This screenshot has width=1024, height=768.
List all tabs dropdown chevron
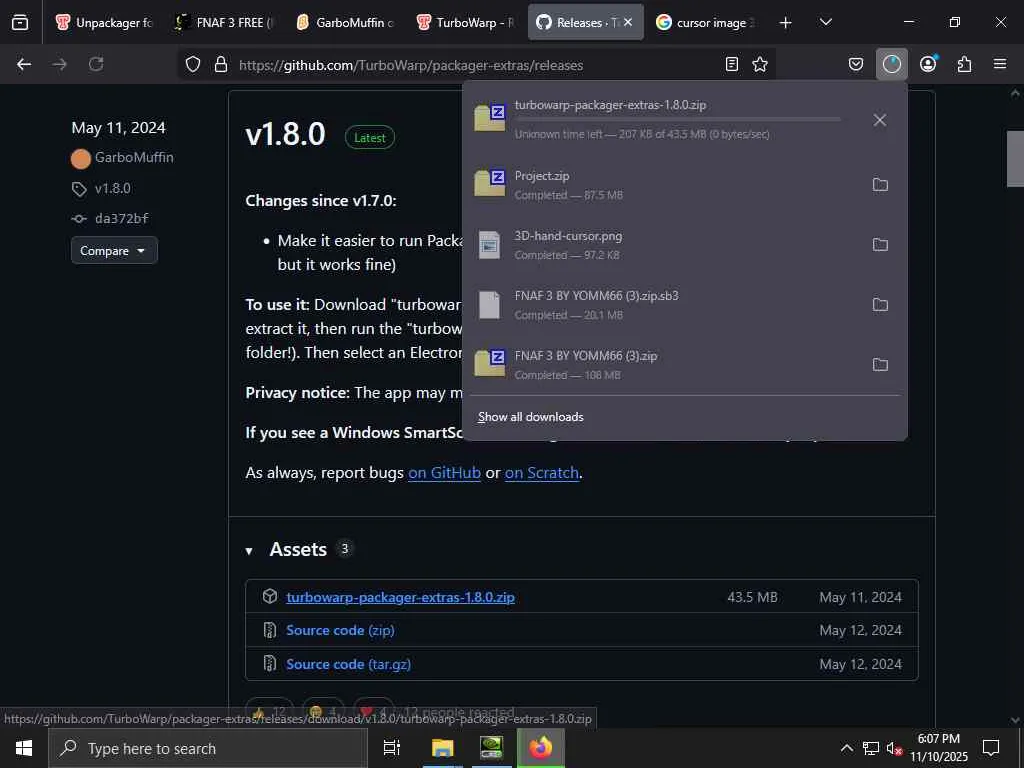(825, 22)
